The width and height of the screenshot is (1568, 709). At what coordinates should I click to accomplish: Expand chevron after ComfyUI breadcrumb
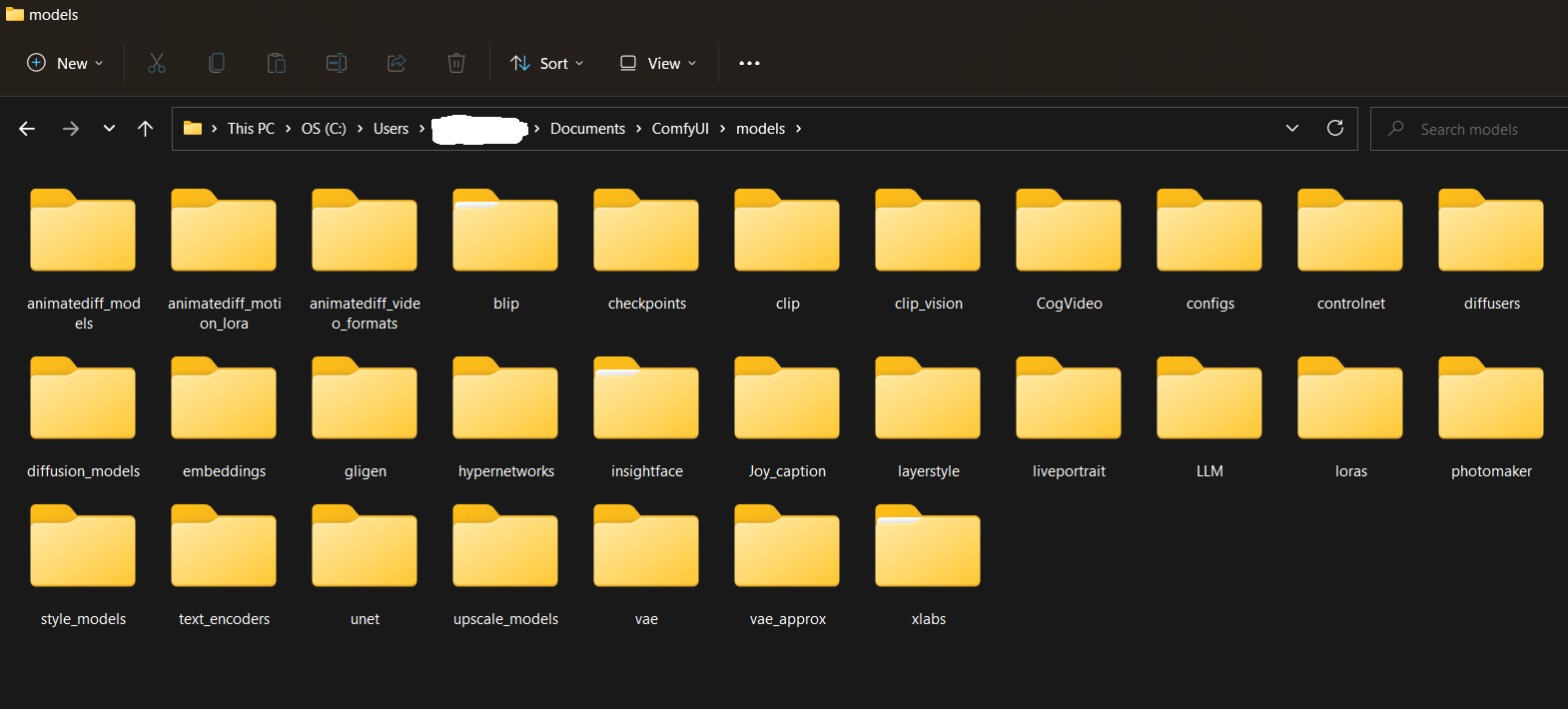click(x=722, y=129)
